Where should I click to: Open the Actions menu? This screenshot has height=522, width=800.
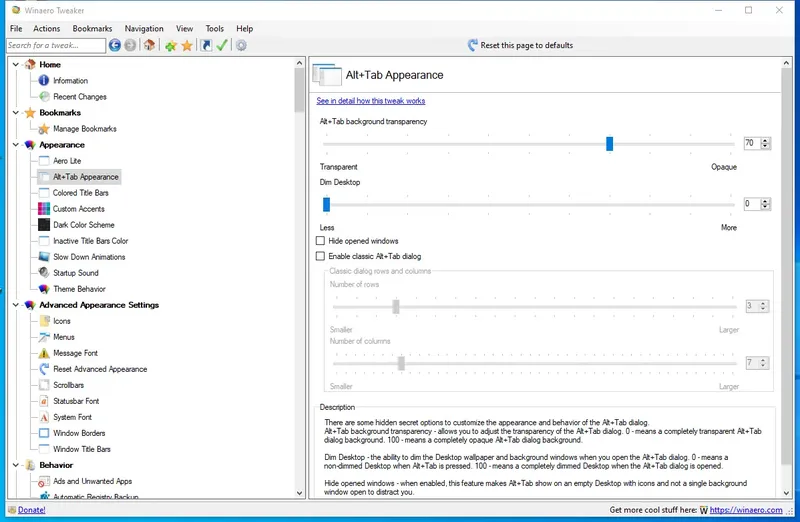(46, 29)
